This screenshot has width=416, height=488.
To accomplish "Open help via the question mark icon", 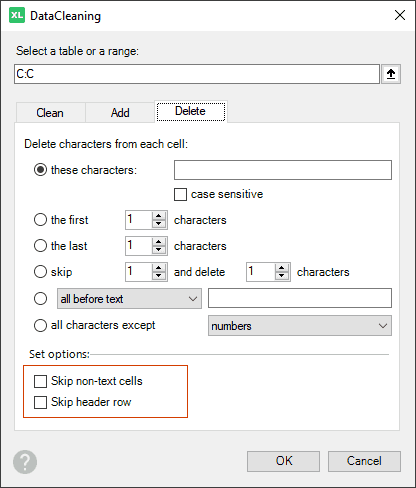I will pos(25,462).
